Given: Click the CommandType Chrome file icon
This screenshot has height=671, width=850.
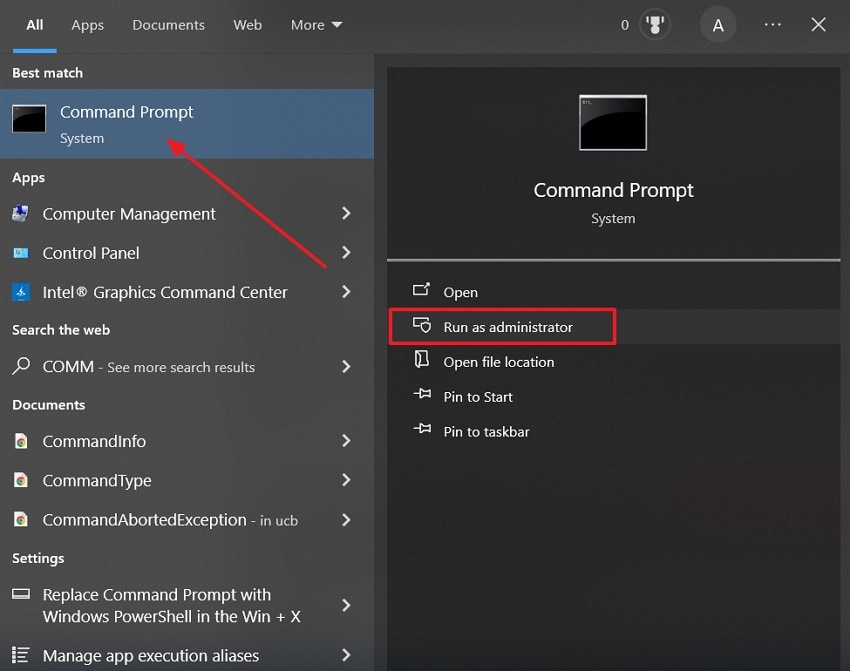Looking at the screenshot, I should pos(21,480).
